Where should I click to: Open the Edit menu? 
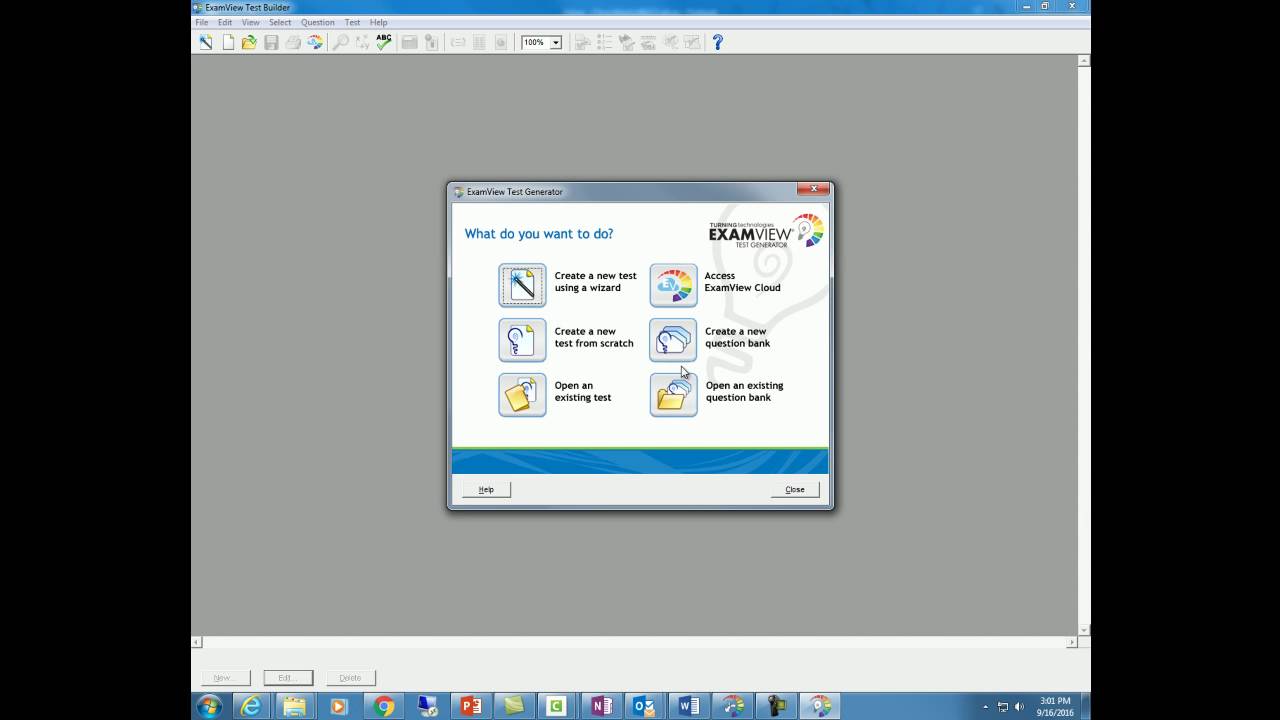click(225, 22)
